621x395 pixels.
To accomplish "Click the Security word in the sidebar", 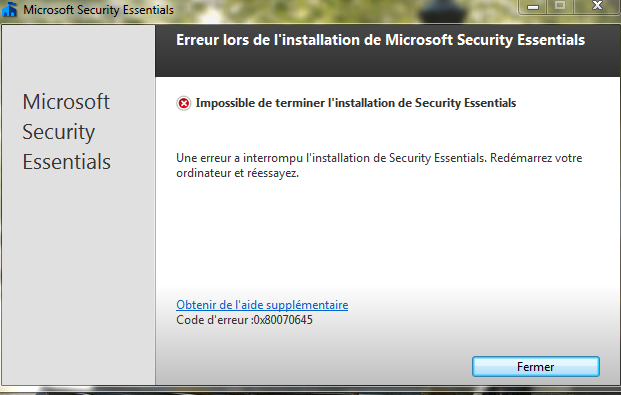I will [59, 132].
